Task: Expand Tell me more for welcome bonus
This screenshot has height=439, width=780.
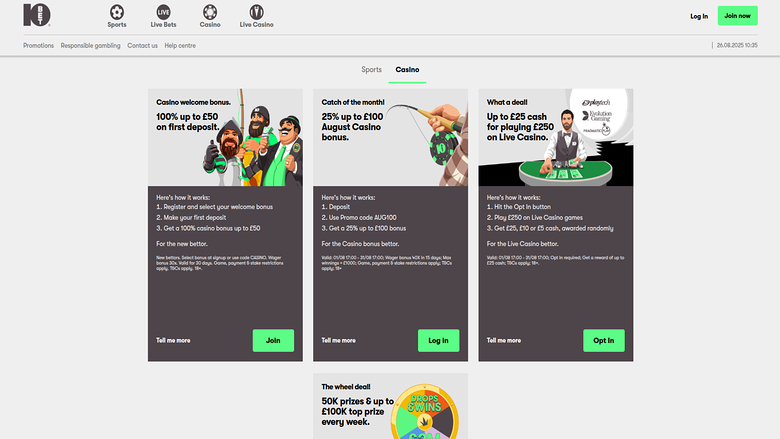Action: (x=173, y=340)
